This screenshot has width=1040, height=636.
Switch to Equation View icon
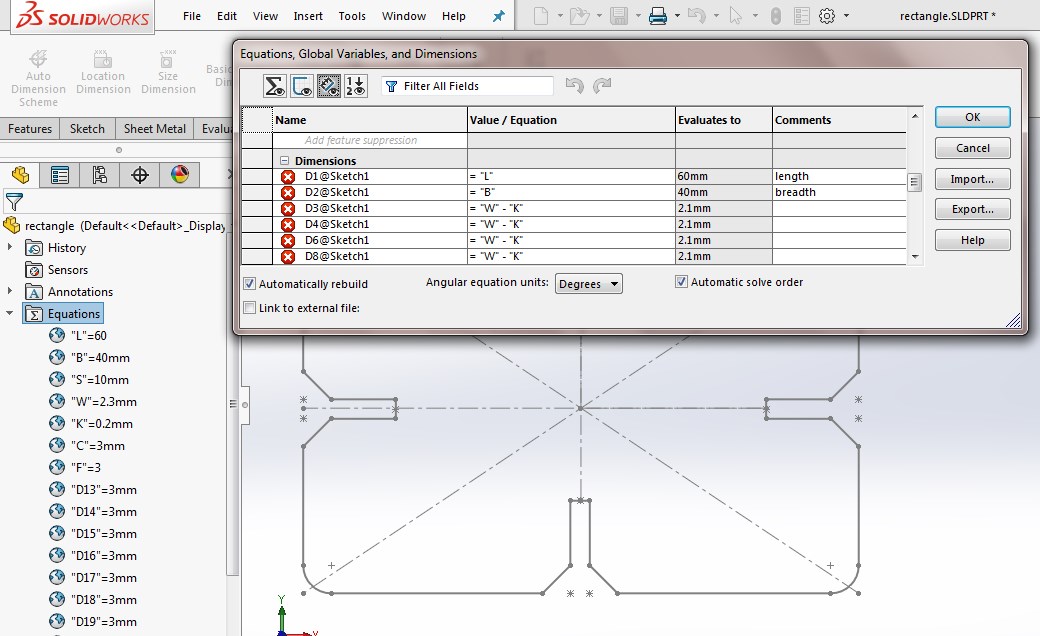pos(275,86)
